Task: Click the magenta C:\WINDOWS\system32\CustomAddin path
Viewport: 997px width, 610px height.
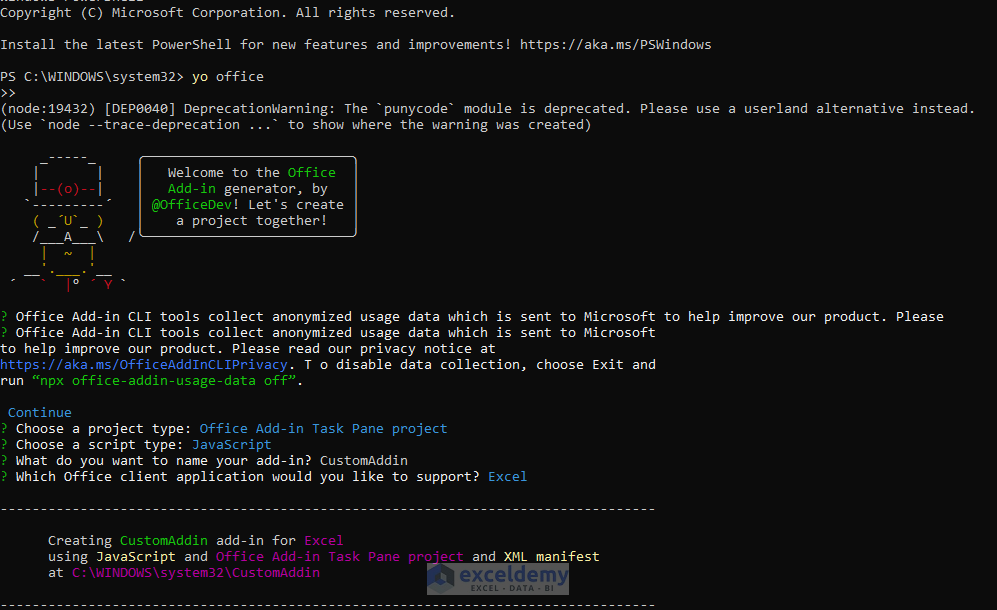Action: click(x=196, y=572)
